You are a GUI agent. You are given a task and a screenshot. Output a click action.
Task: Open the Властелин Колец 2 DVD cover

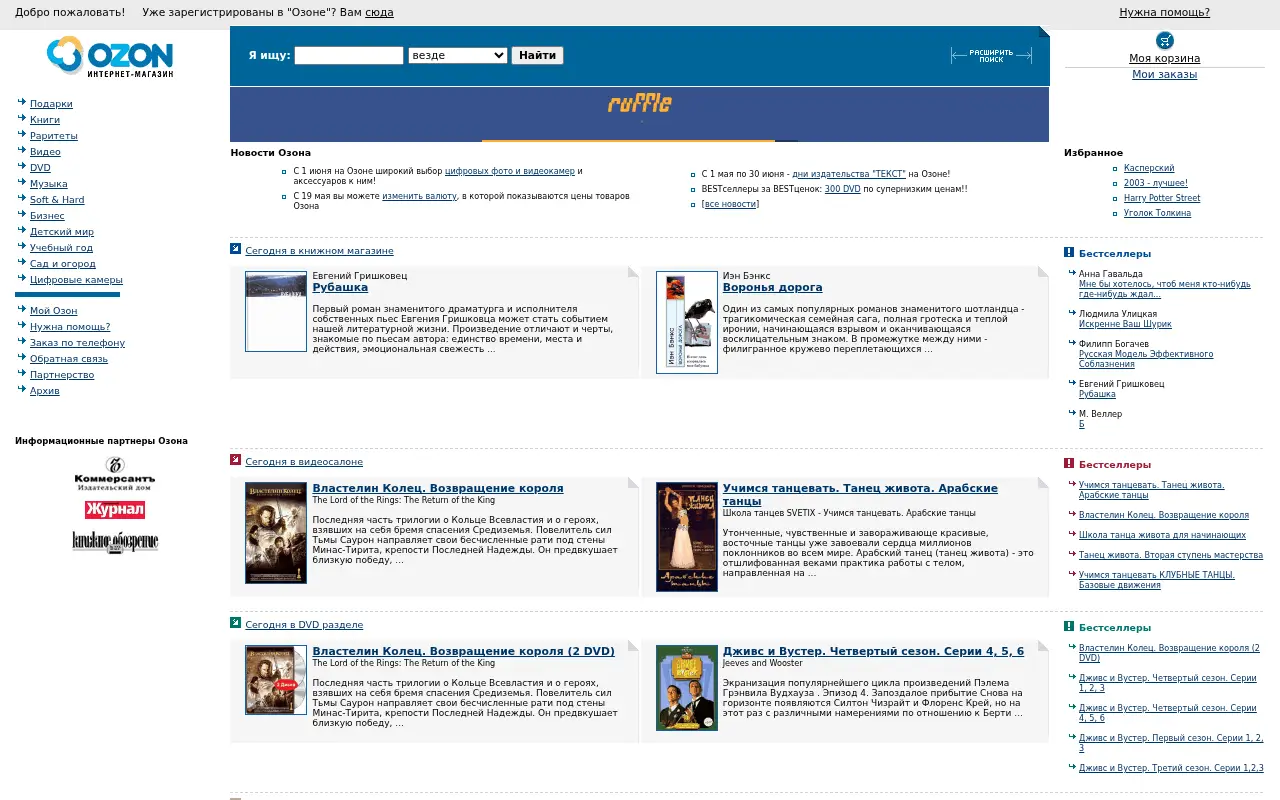(x=276, y=680)
